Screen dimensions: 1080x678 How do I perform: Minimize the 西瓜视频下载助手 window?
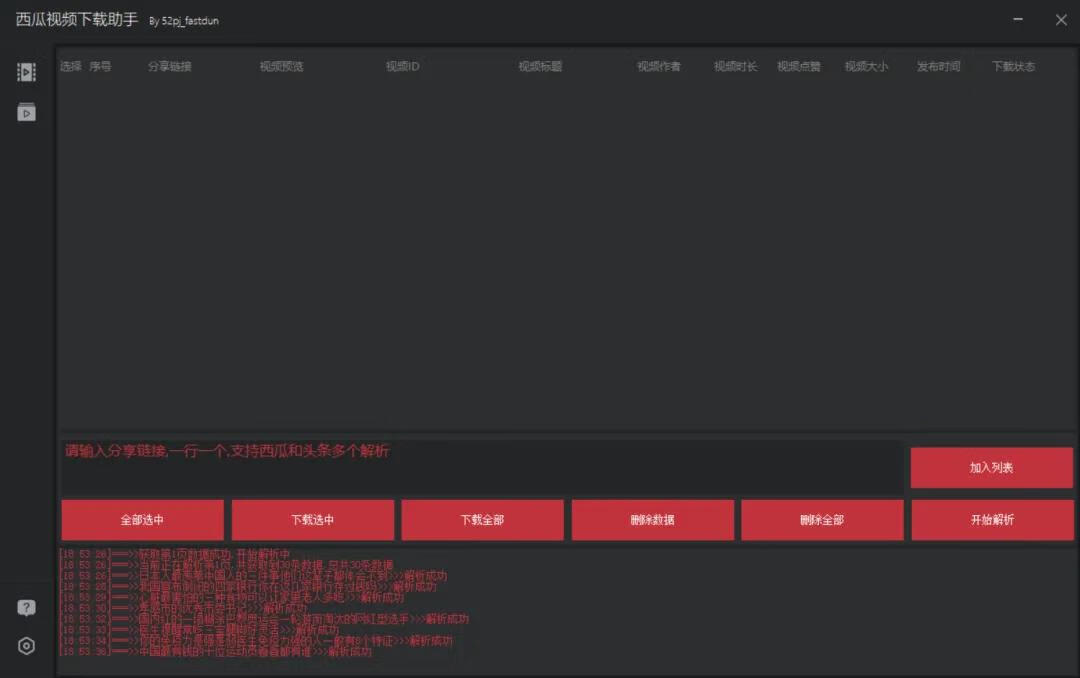(x=1018, y=20)
